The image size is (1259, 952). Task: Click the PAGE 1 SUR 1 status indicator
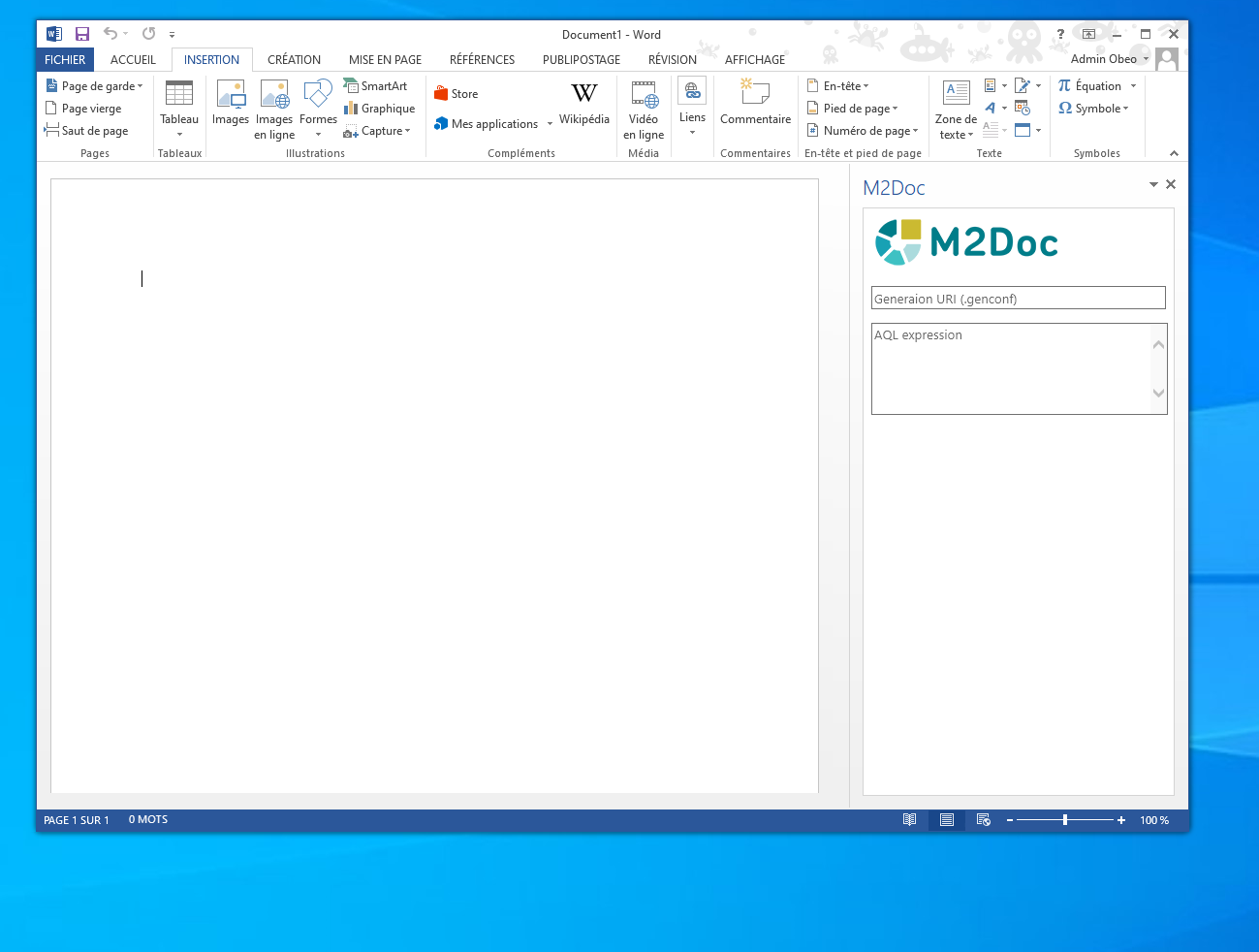(x=77, y=820)
